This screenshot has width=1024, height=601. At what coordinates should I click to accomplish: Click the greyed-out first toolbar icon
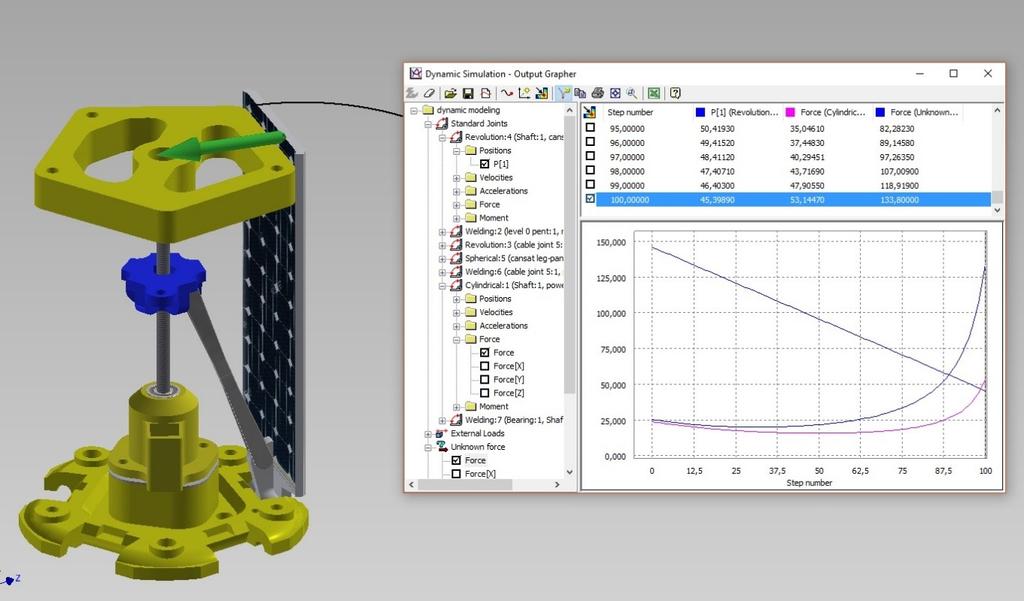point(411,93)
